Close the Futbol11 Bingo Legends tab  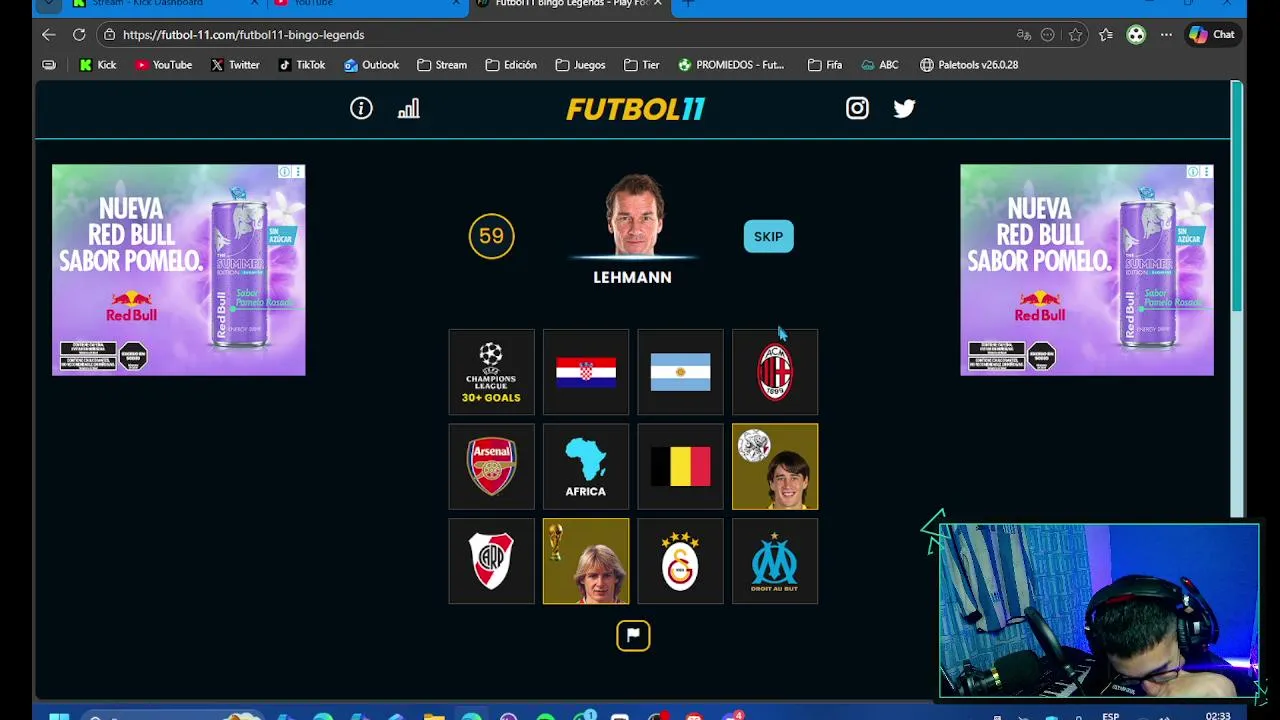click(x=657, y=4)
